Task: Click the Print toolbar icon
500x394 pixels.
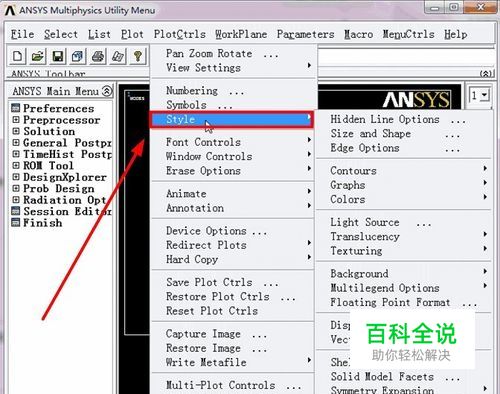Action: [x=98, y=56]
